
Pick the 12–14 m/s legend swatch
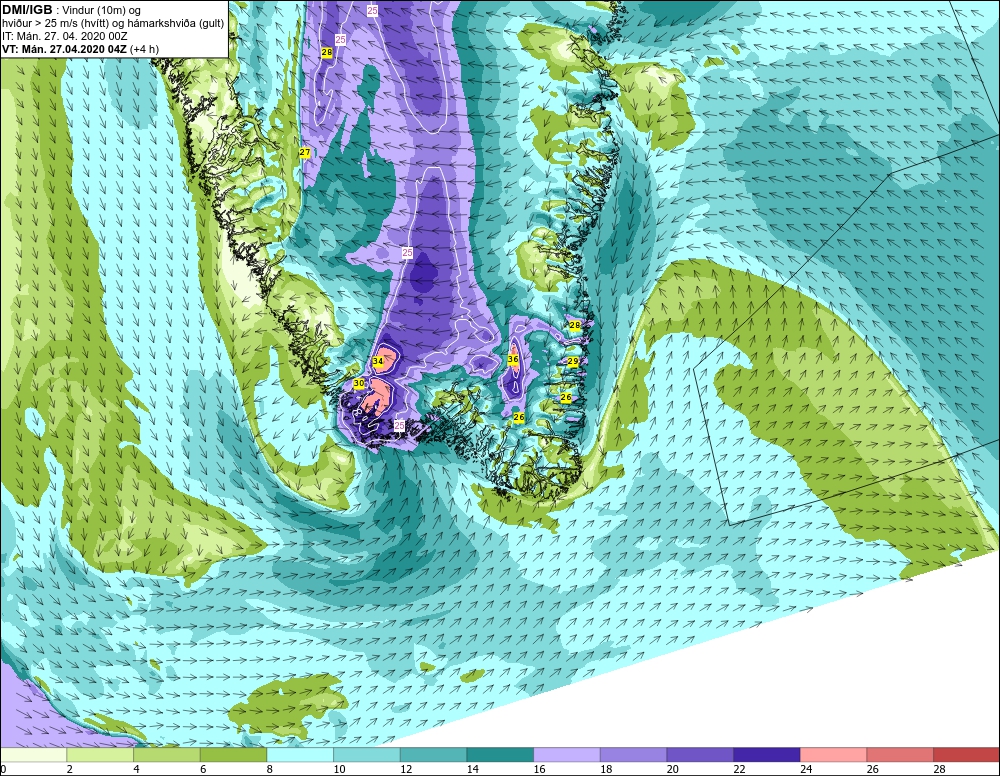[x=433, y=755]
